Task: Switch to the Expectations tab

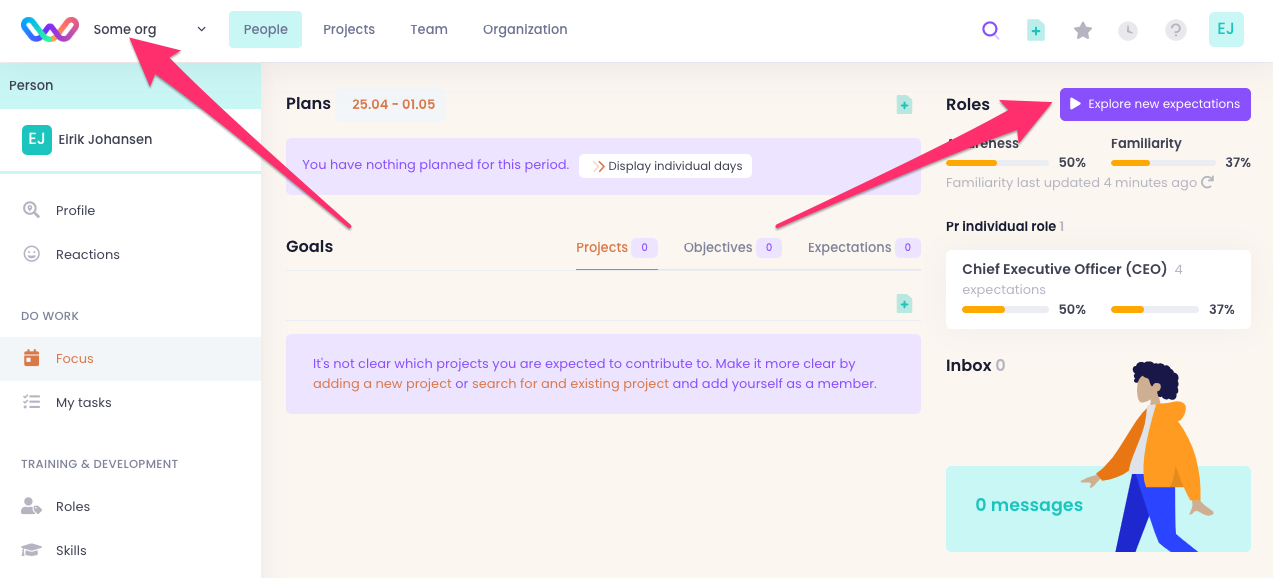Action: (x=849, y=247)
